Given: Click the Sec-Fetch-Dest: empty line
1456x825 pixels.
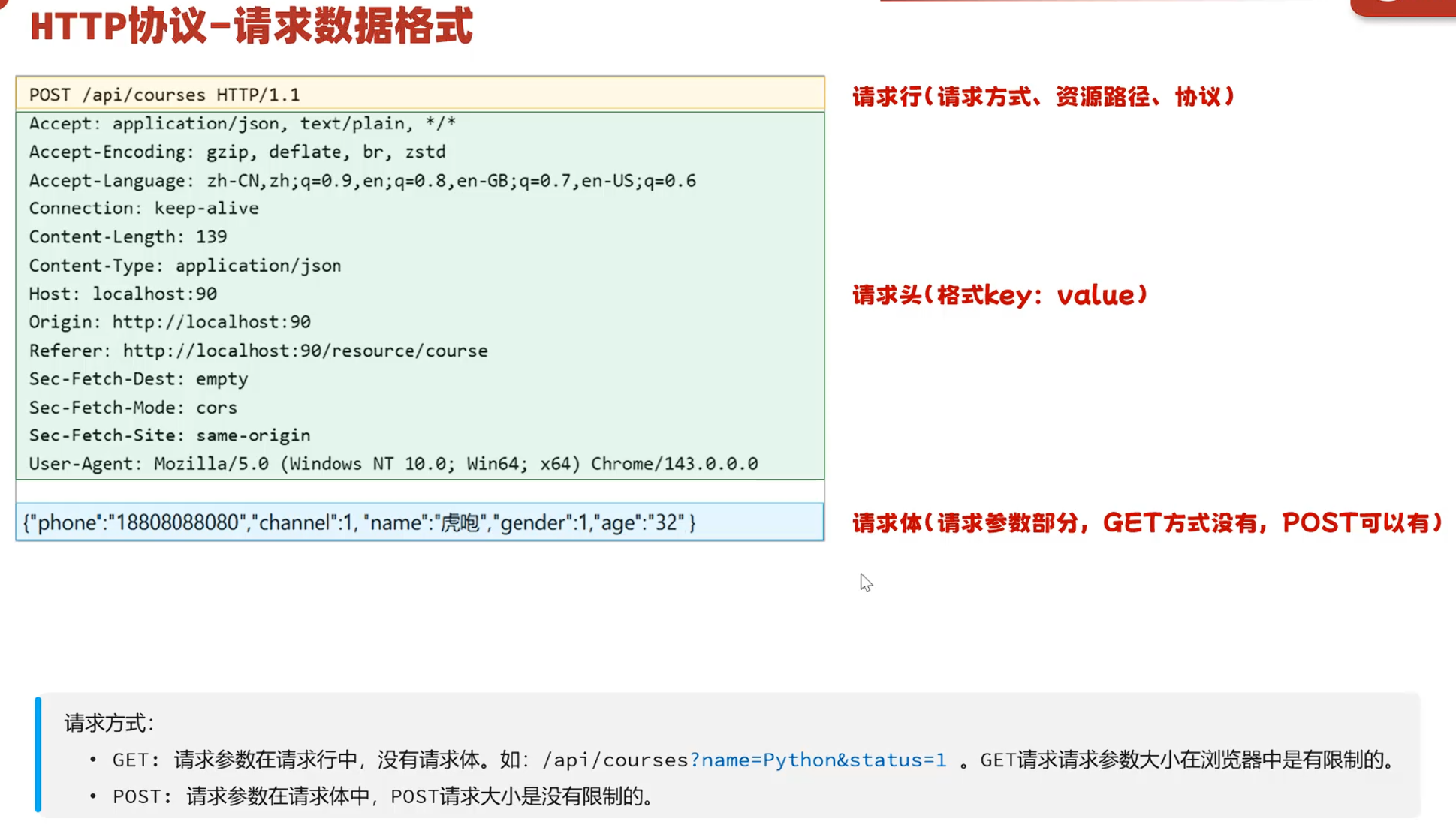Looking at the screenshot, I should pyautogui.click(x=139, y=379).
